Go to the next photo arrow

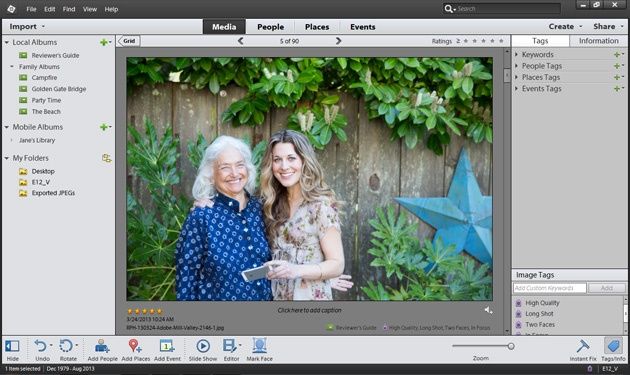[x=338, y=41]
